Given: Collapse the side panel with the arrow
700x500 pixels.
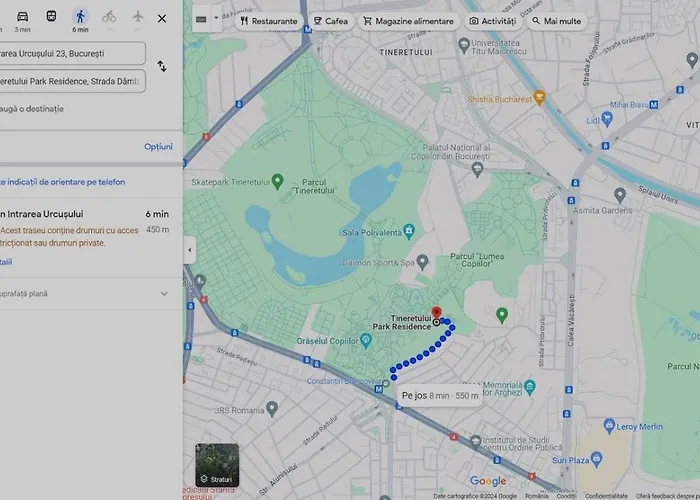Looking at the screenshot, I should (x=189, y=250).
